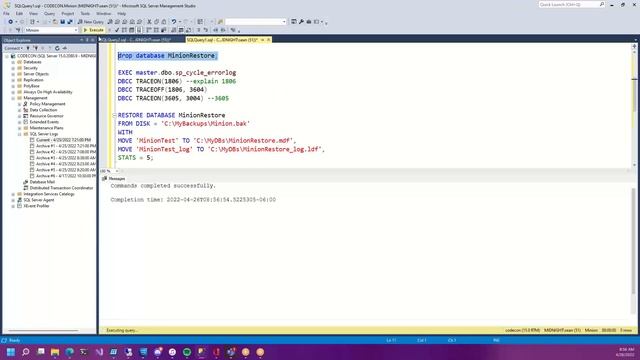Click the Cut scissors icon
640x360 pixels.
tap(149, 22)
